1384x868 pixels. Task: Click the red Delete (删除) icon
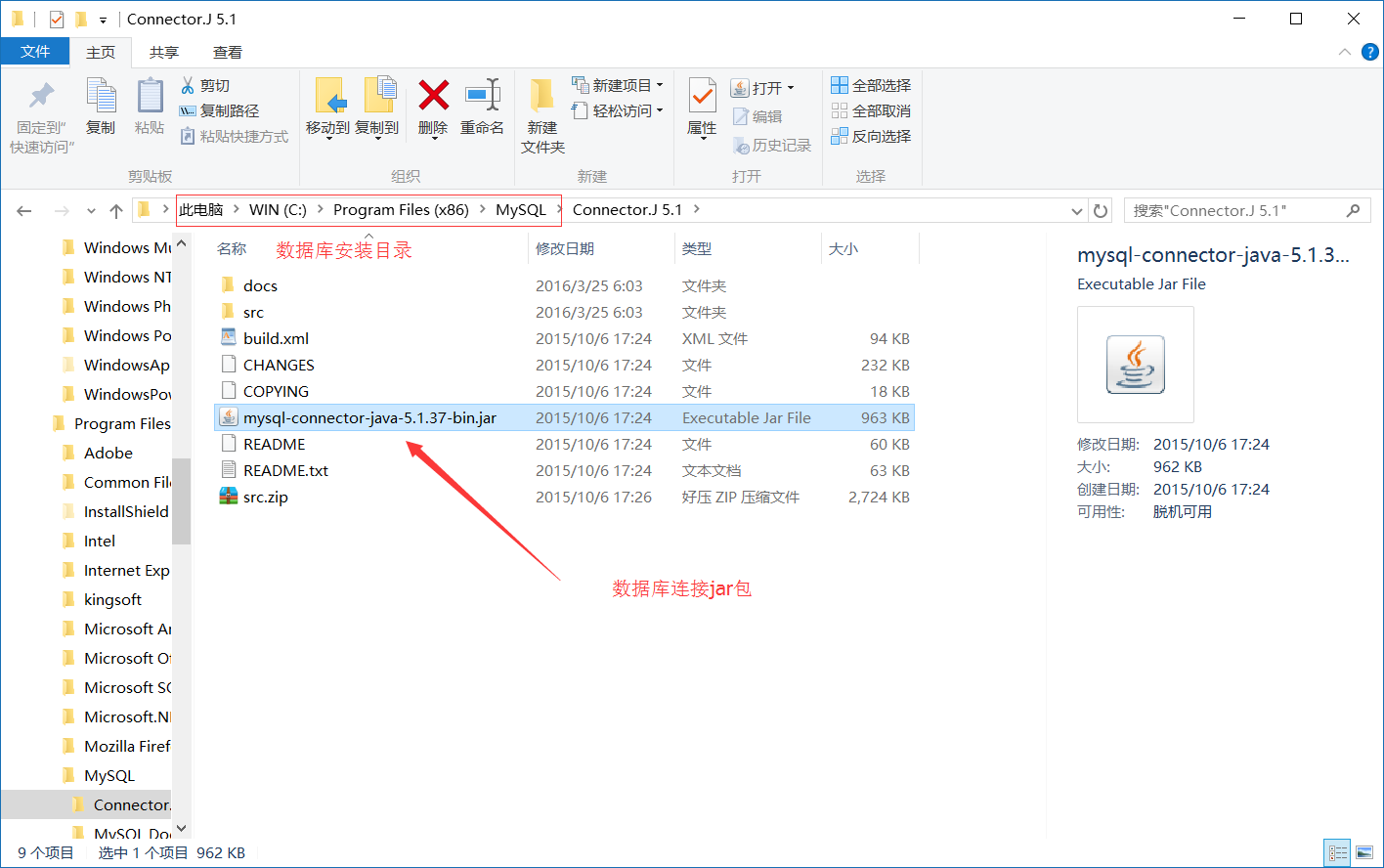point(433,96)
